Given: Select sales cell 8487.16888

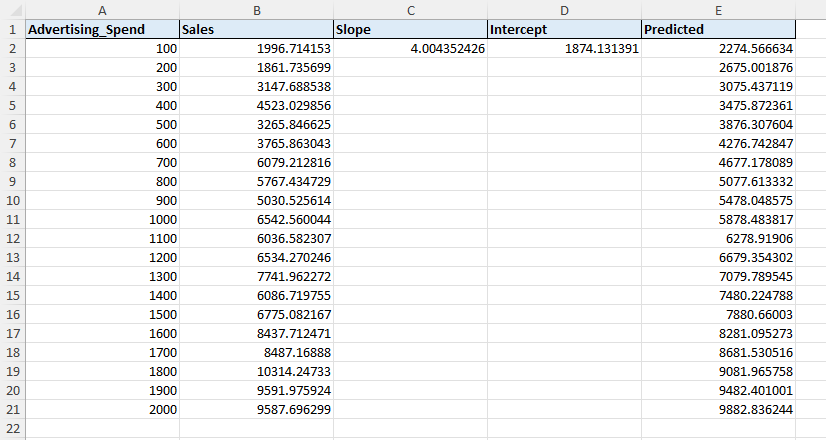Looking at the screenshot, I should click(257, 352).
